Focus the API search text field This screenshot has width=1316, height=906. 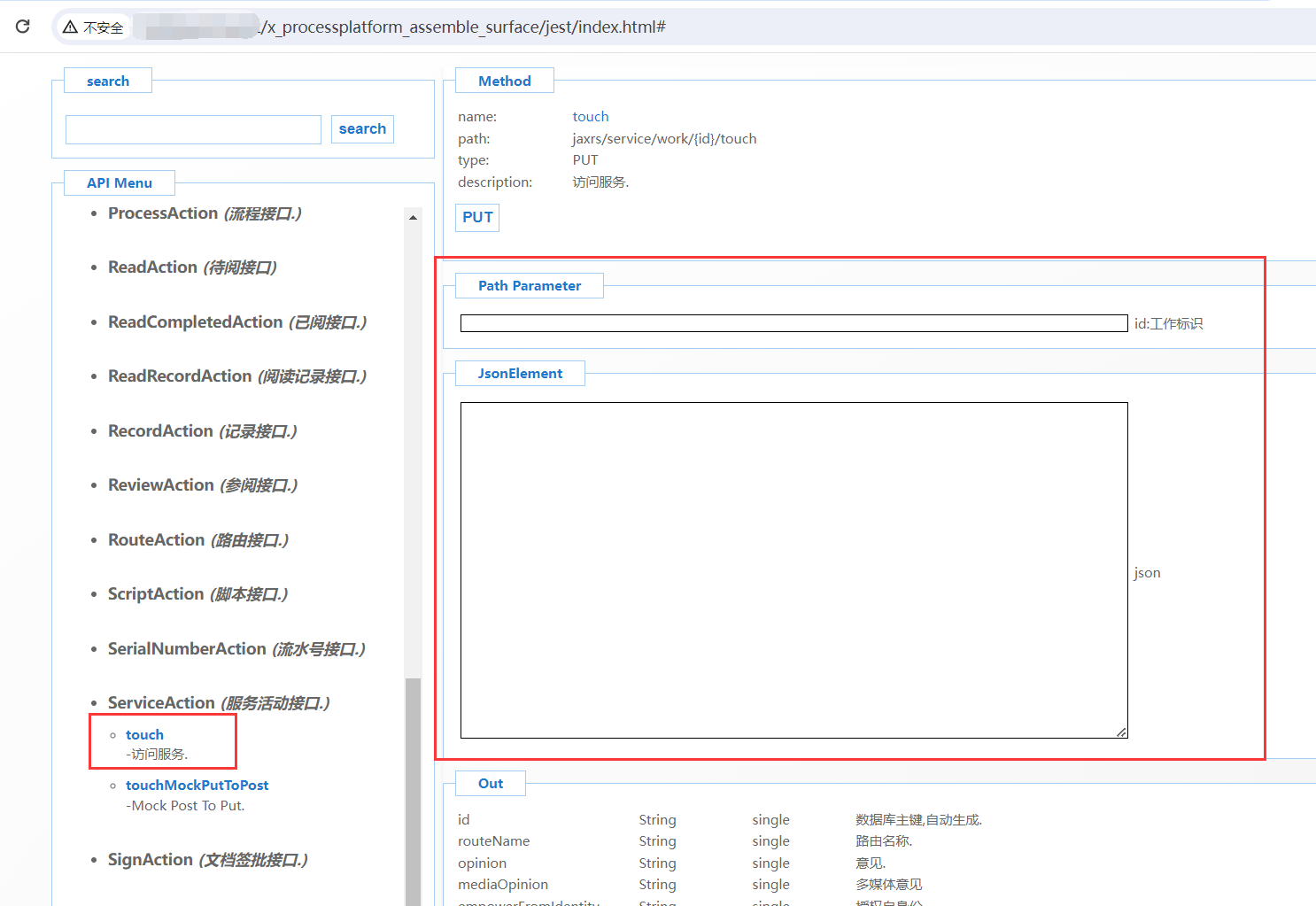point(193,129)
